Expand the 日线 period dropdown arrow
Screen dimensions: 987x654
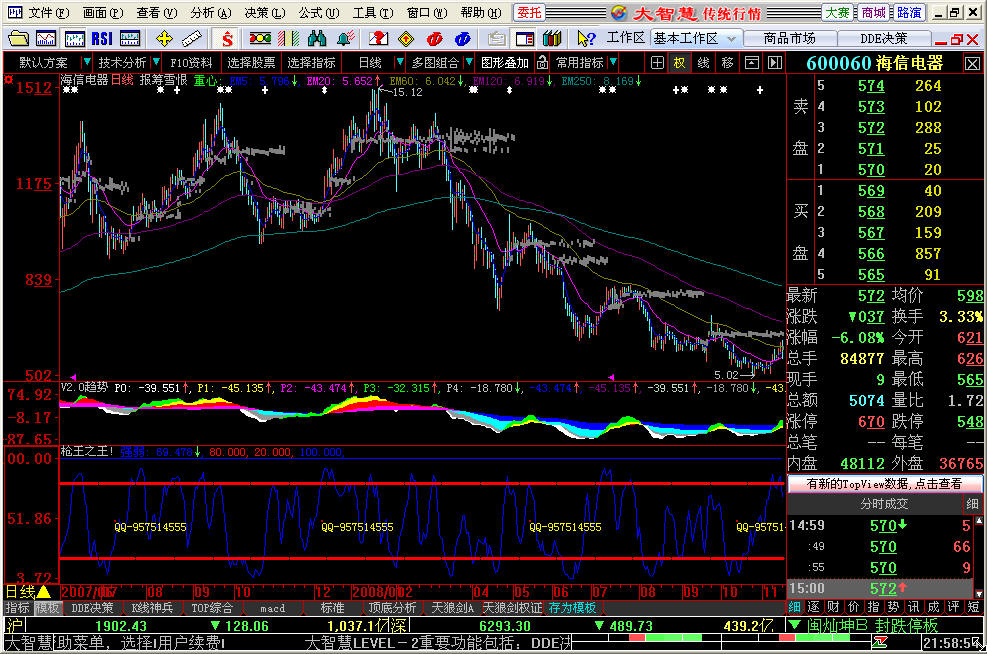point(399,62)
